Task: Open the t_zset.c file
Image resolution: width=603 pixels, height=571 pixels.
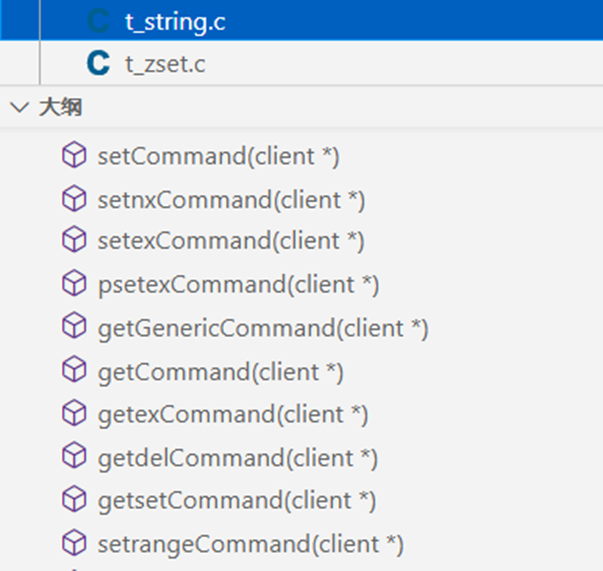Action: [164, 64]
